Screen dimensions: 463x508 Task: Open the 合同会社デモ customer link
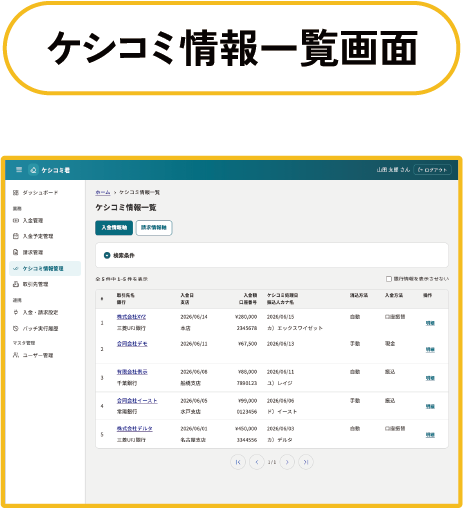click(x=132, y=344)
